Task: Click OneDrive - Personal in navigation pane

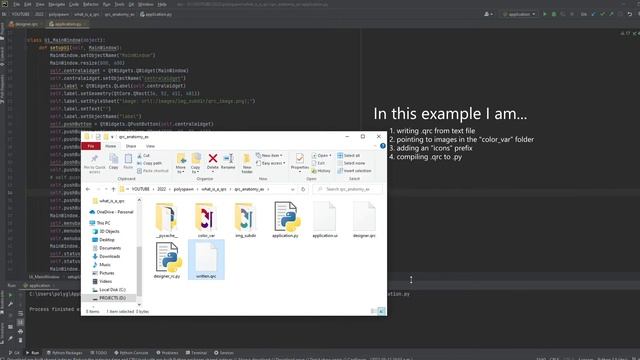Action: [111, 212]
